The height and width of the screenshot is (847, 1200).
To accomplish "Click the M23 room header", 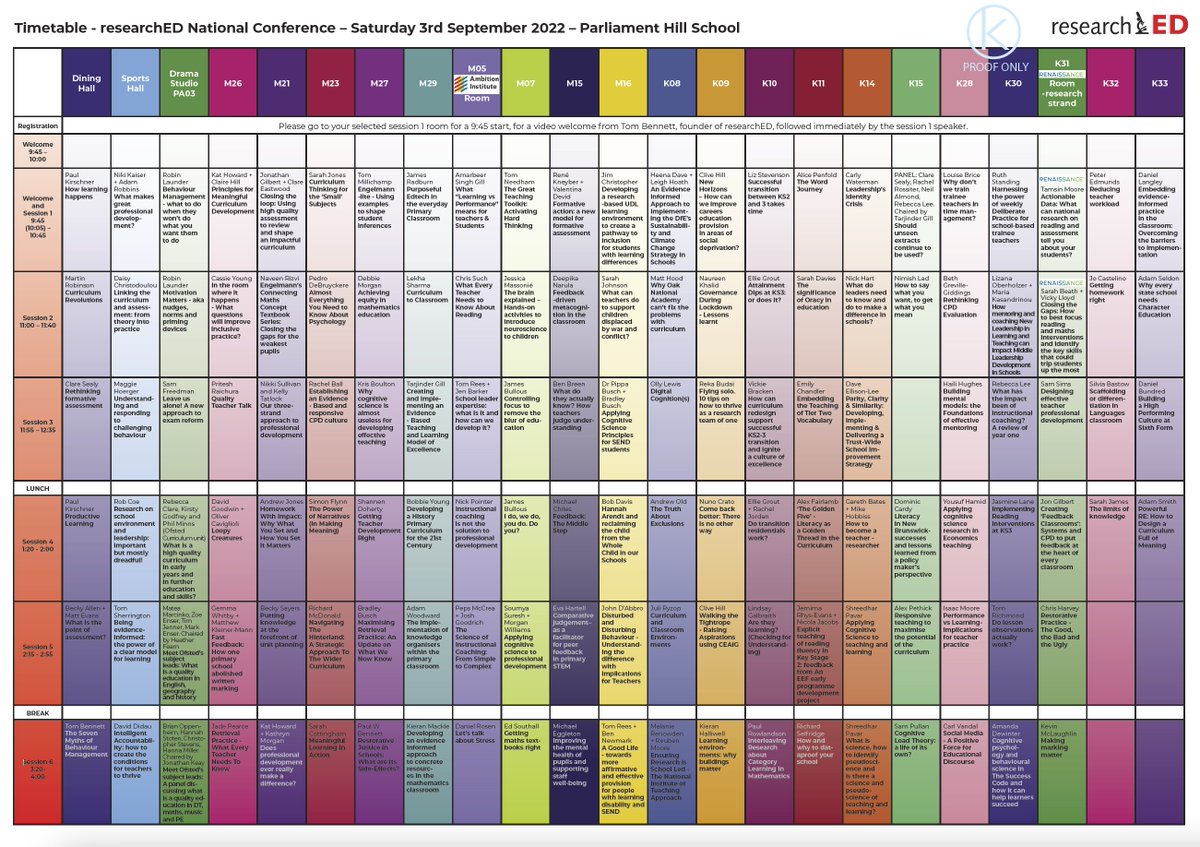I will (330, 83).
